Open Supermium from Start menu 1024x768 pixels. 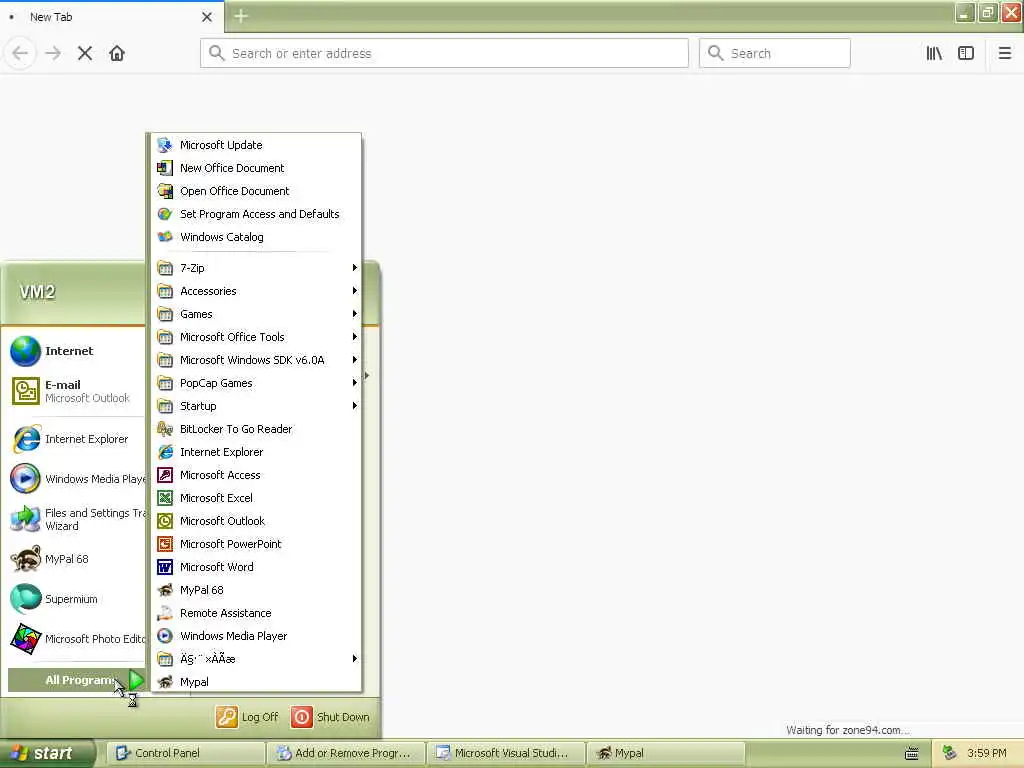[x=76, y=599]
